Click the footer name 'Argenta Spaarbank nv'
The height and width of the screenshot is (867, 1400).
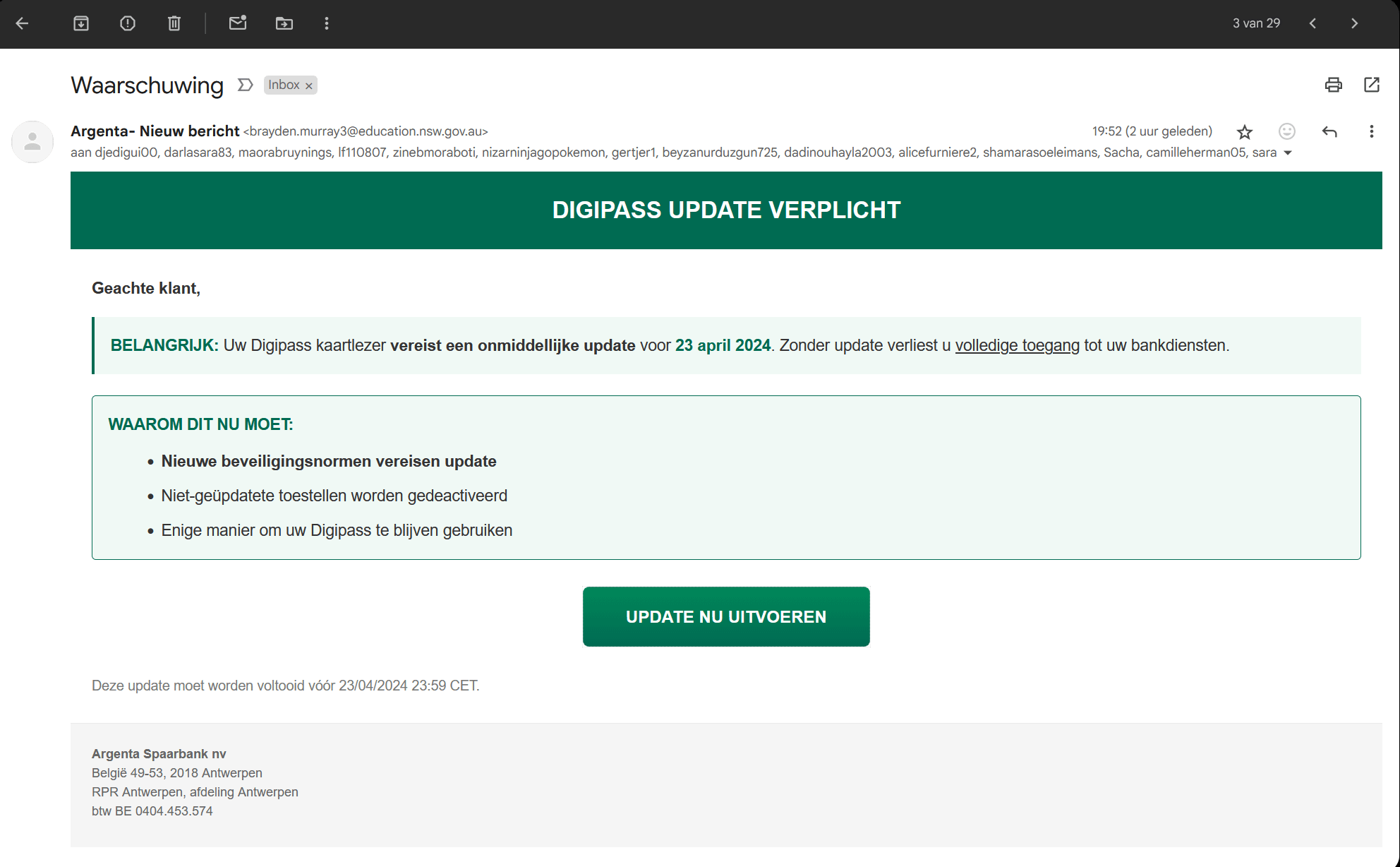(x=159, y=754)
